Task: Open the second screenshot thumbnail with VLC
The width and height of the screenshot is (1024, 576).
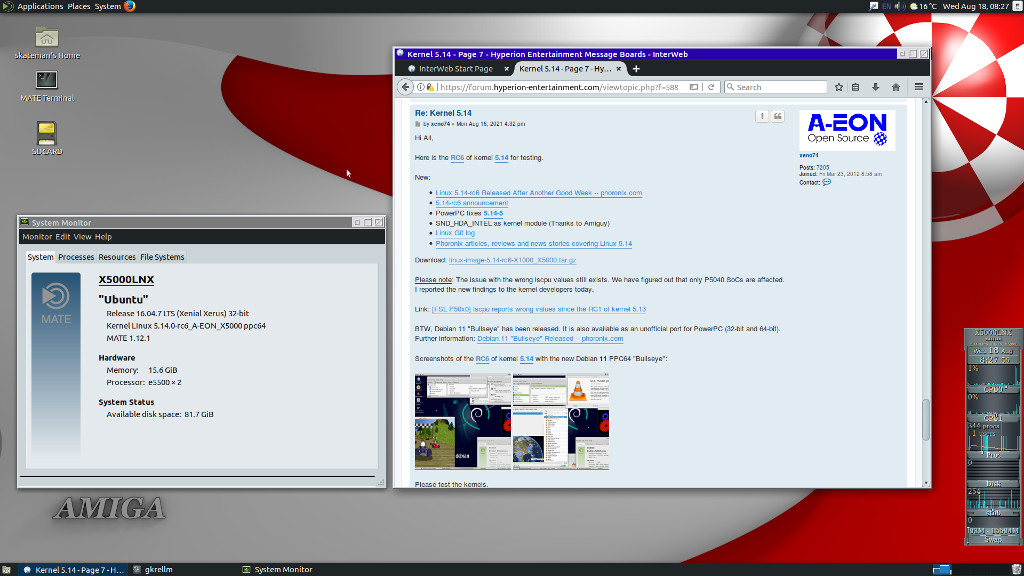Action: pos(561,421)
